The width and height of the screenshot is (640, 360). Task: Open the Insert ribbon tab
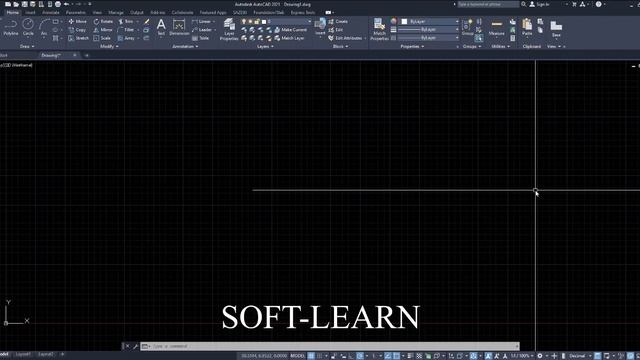click(x=31, y=13)
